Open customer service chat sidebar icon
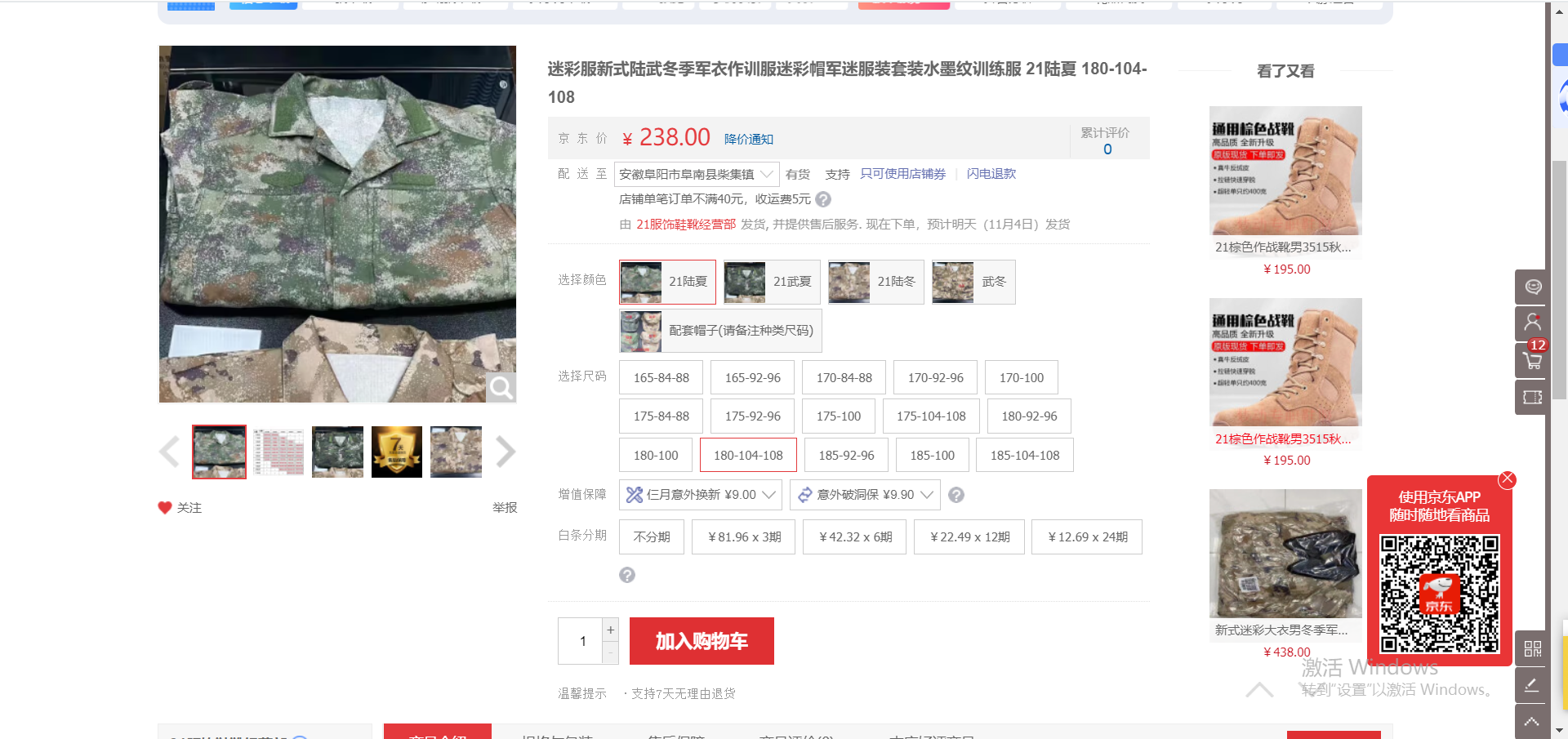1568x739 pixels. (x=1532, y=287)
